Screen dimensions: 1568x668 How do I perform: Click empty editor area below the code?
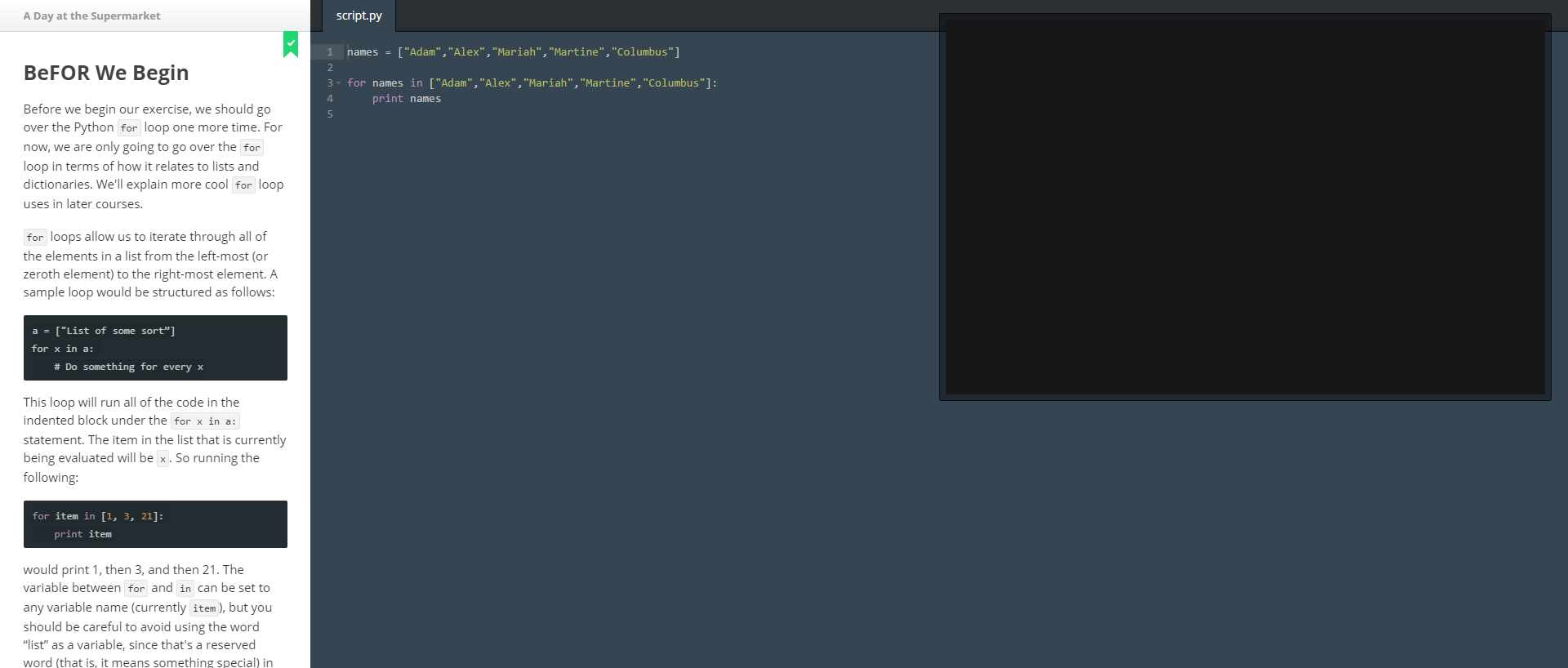pyautogui.click(x=621, y=367)
